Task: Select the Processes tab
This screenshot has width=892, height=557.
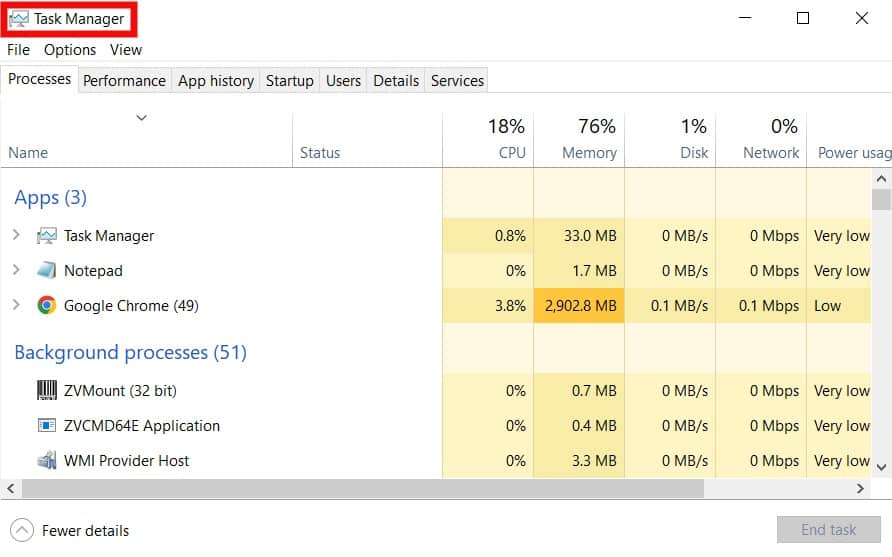Action: pyautogui.click(x=39, y=79)
